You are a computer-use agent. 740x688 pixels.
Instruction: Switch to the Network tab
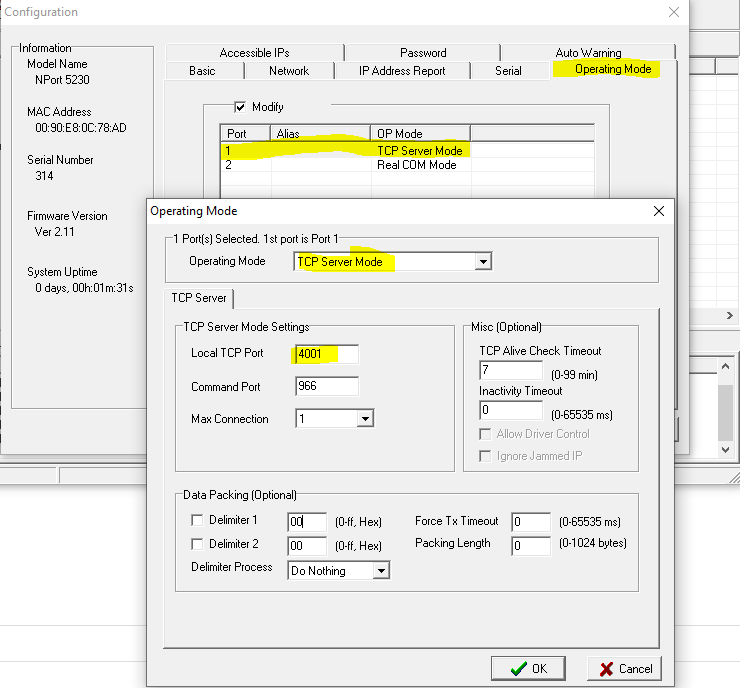tap(289, 71)
